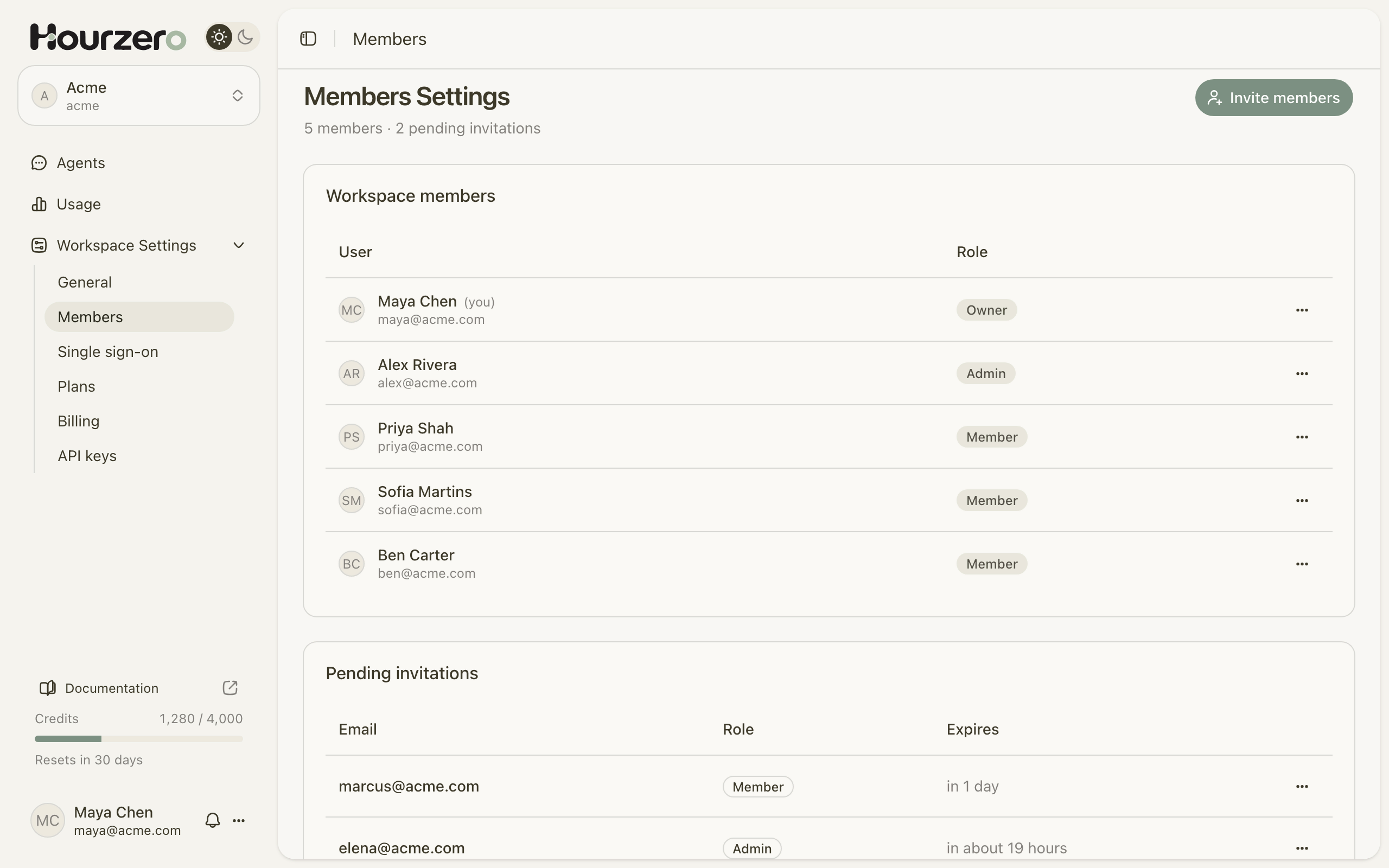This screenshot has width=1389, height=868.
Task: Open actions menu for Ben Carter
Action: (x=1302, y=564)
